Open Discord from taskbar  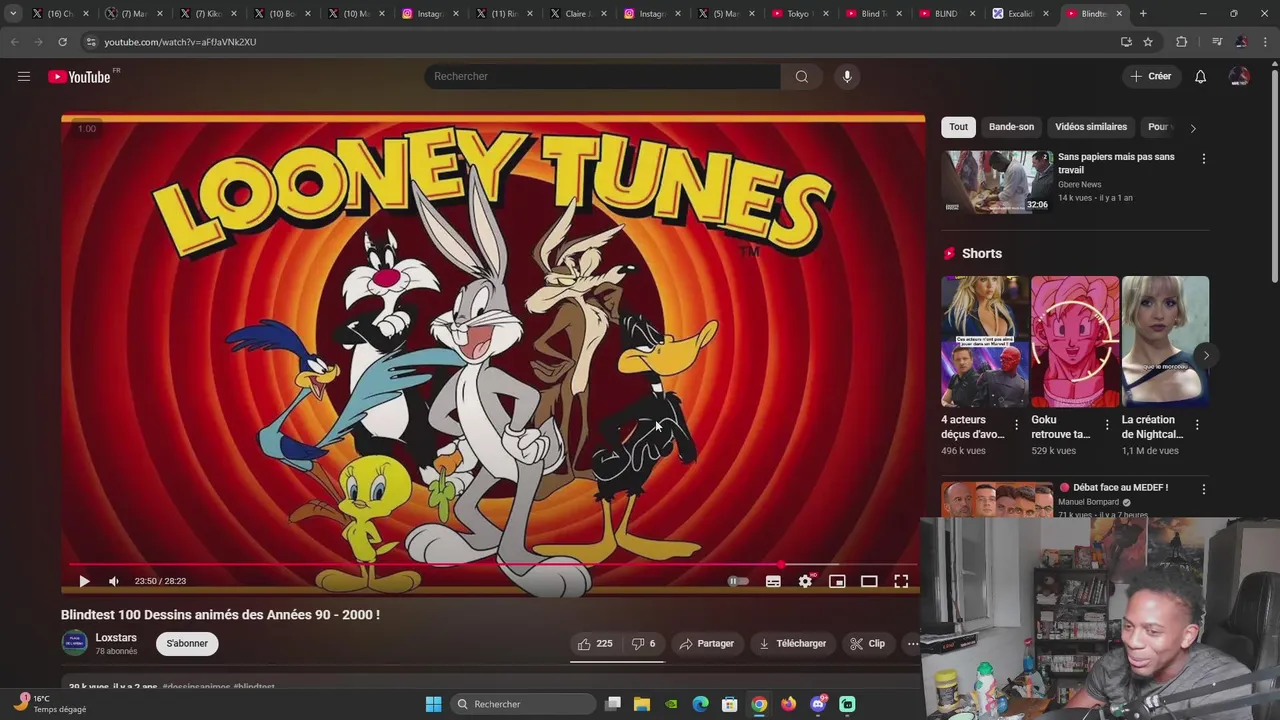(x=818, y=704)
